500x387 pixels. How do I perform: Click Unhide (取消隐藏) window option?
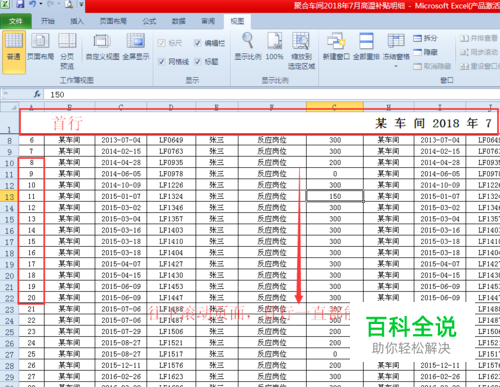coord(432,66)
